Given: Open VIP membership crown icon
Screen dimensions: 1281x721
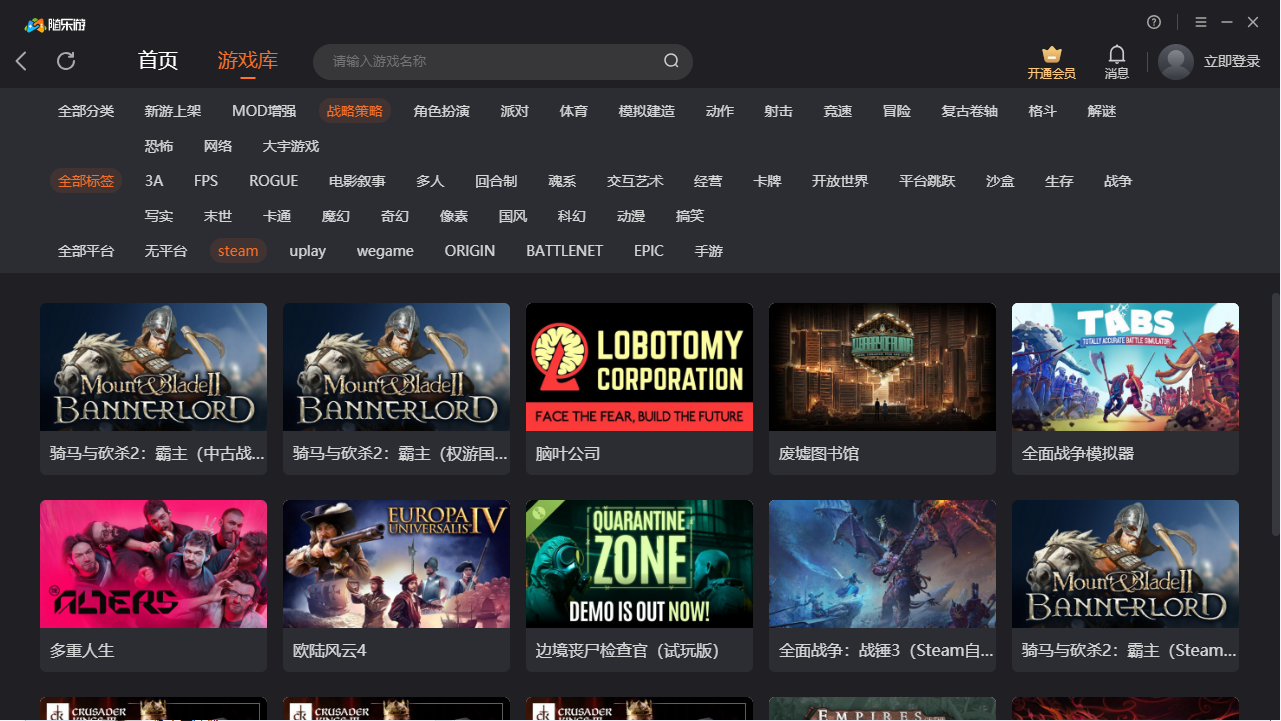Looking at the screenshot, I should pyautogui.click(x=1051, y=55).
